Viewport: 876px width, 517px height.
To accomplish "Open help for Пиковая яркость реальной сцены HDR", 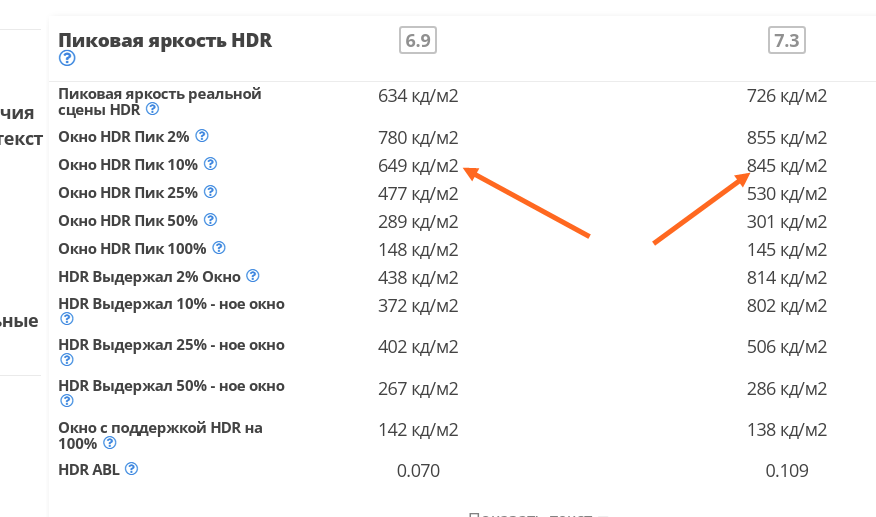I will 152,109.
